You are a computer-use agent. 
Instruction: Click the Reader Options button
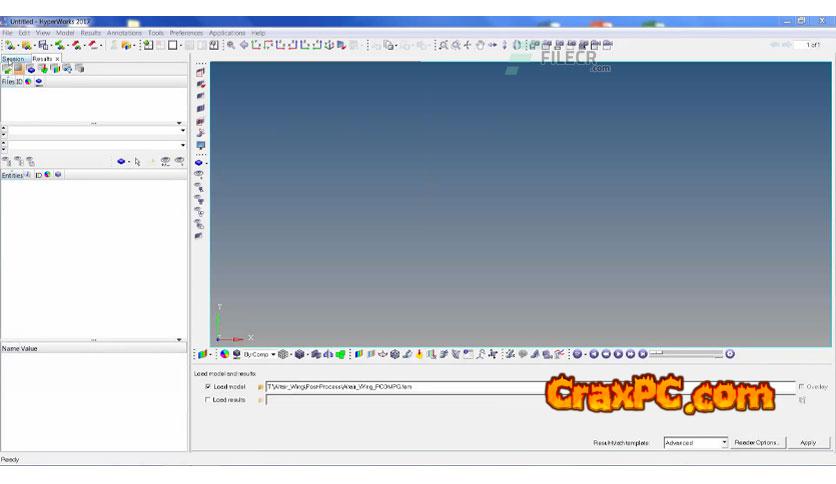[758, 442]
